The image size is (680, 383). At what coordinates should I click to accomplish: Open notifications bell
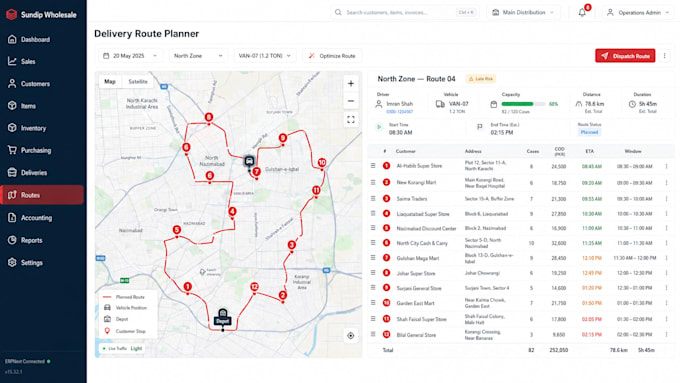(582, 13)
